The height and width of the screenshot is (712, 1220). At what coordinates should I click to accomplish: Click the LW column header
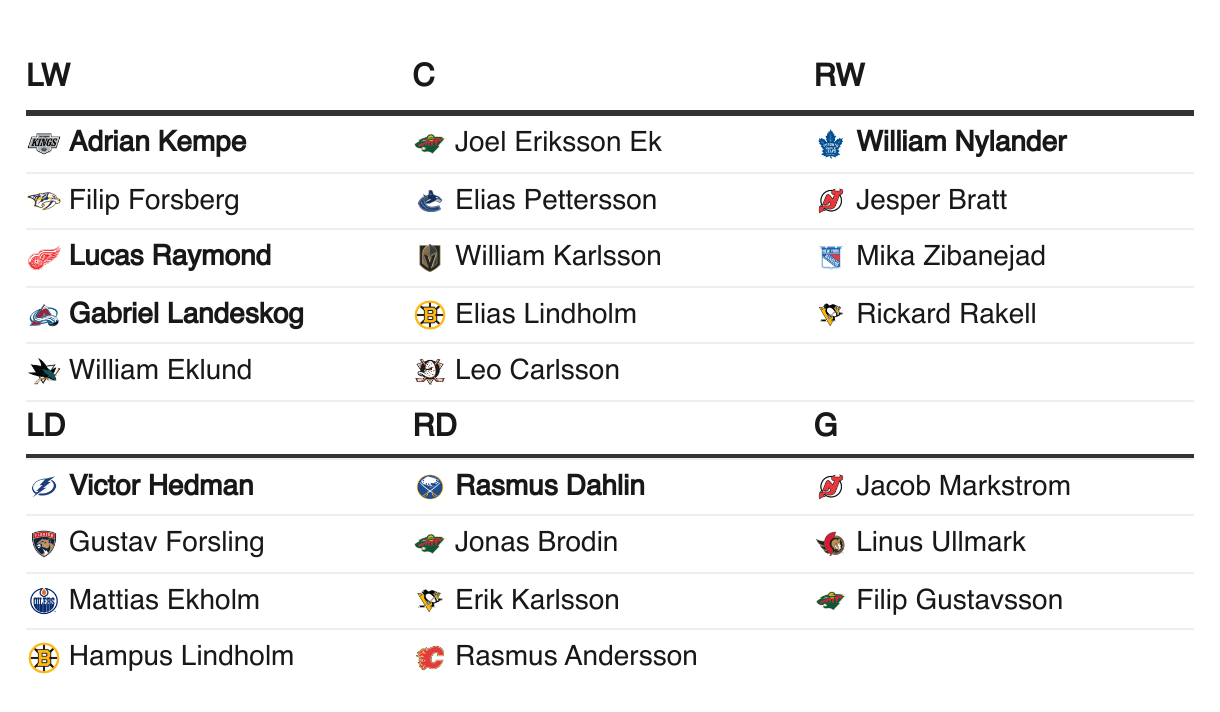(48, 75)
